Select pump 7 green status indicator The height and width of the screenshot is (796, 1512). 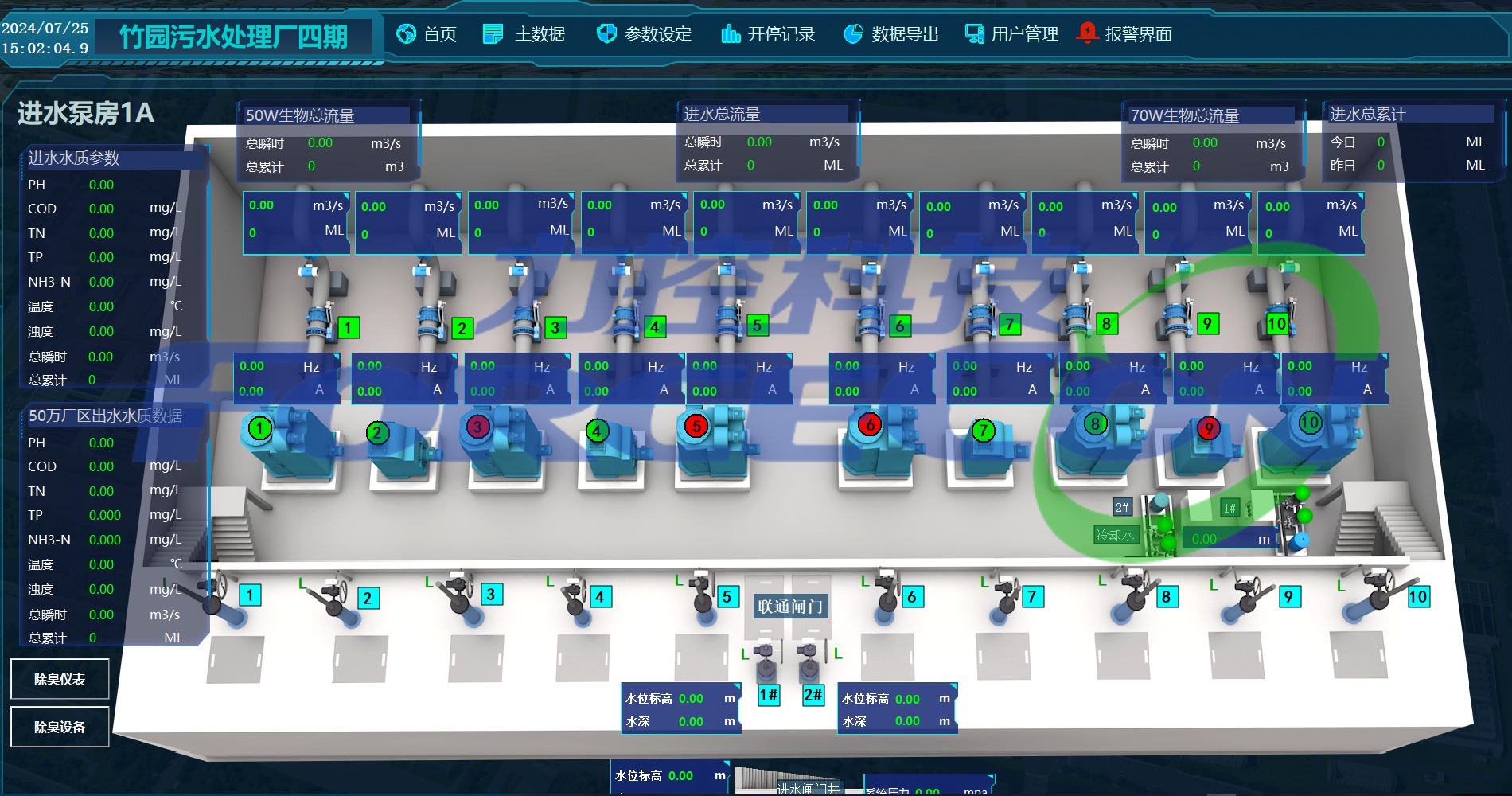[x=984, y=431]
